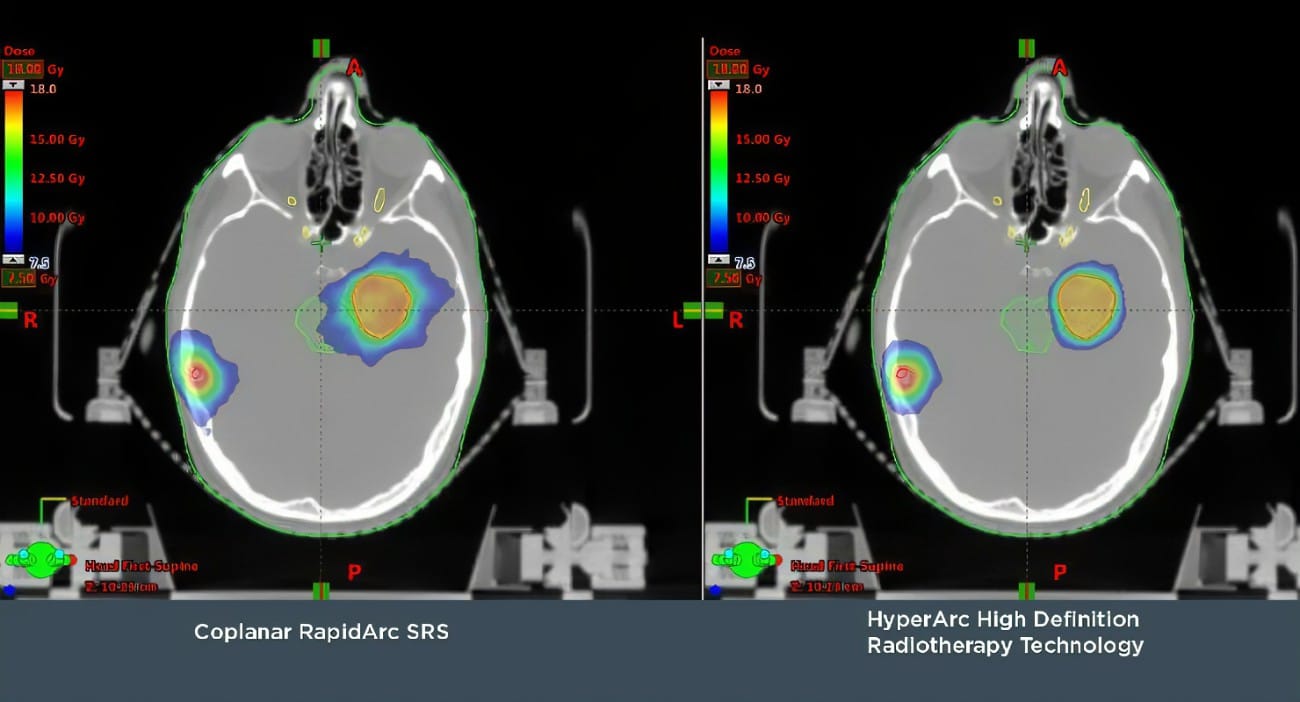Viewport: 1300px width, 702px height.
Task: Click the red 'P' posterior label in HyperArc view
Action: tap(1060, 573)
